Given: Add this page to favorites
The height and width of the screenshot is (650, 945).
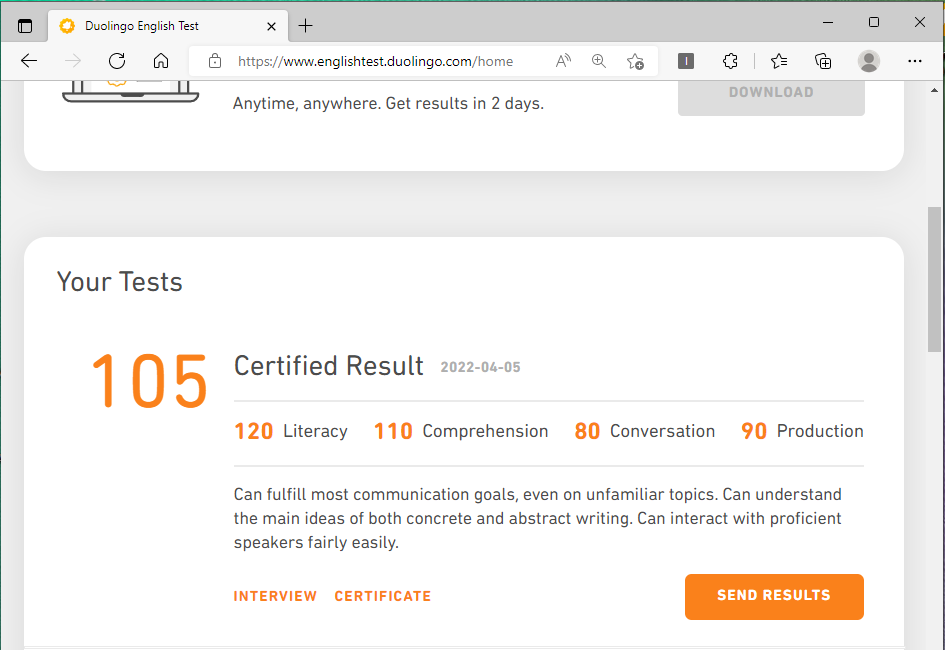Looking at the screenshot, I should tap(635, 61).
